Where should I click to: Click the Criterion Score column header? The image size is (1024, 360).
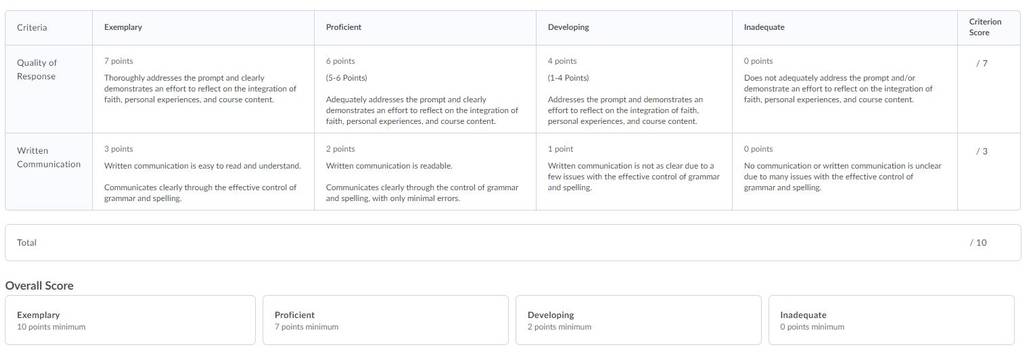click(x=985, y=27)
